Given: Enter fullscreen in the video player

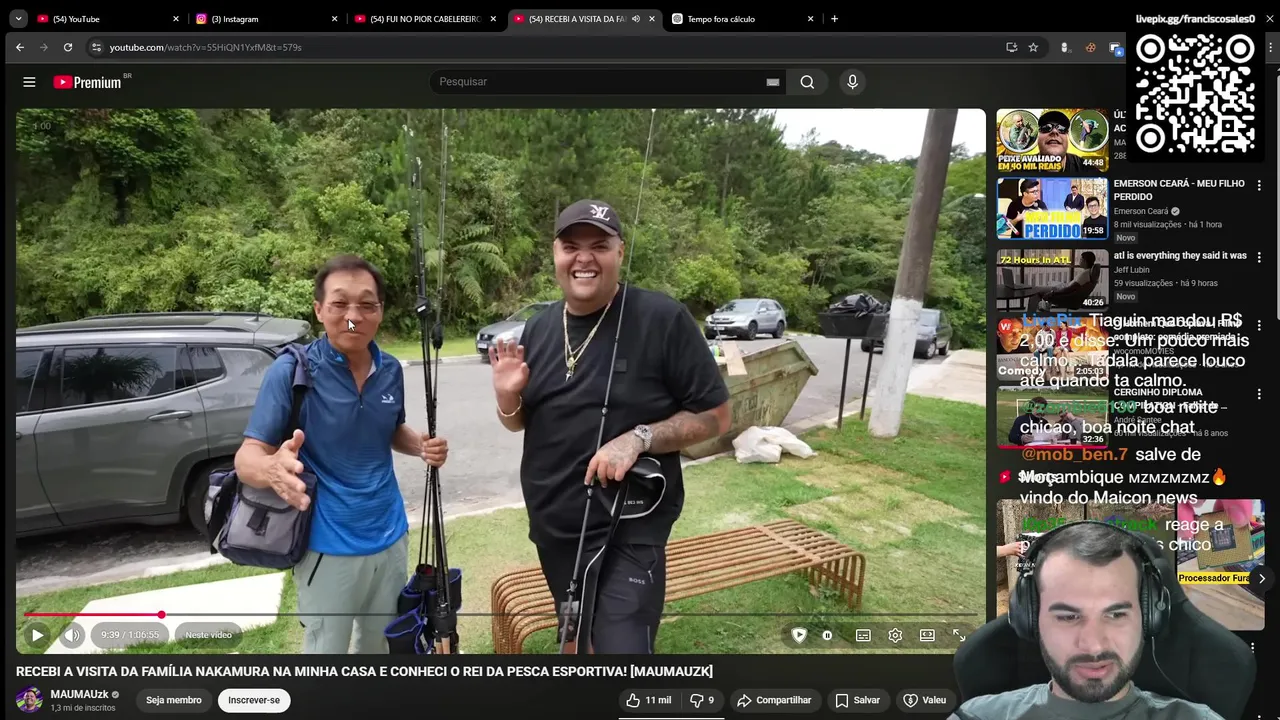Looking at the screenshot, I should point(958,635).
